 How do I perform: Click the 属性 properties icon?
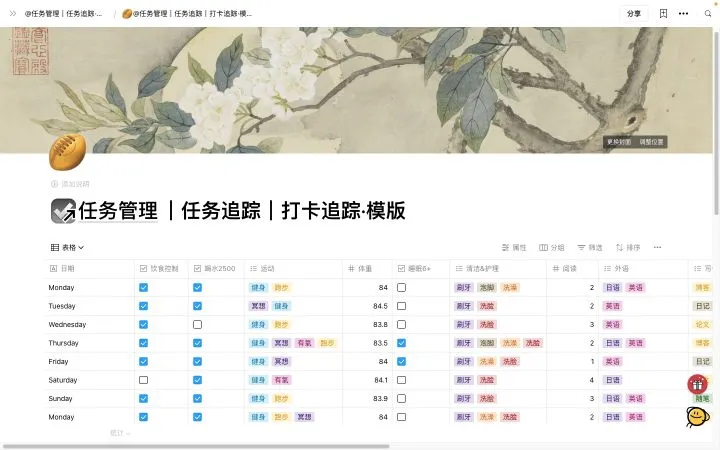point(506,248)
